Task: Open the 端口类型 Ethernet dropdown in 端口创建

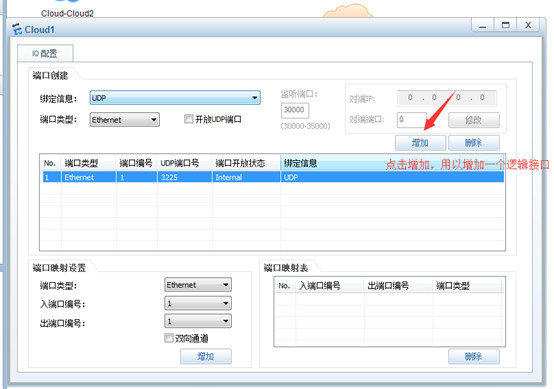Action: pyautogui.click(x=124, y=120)
